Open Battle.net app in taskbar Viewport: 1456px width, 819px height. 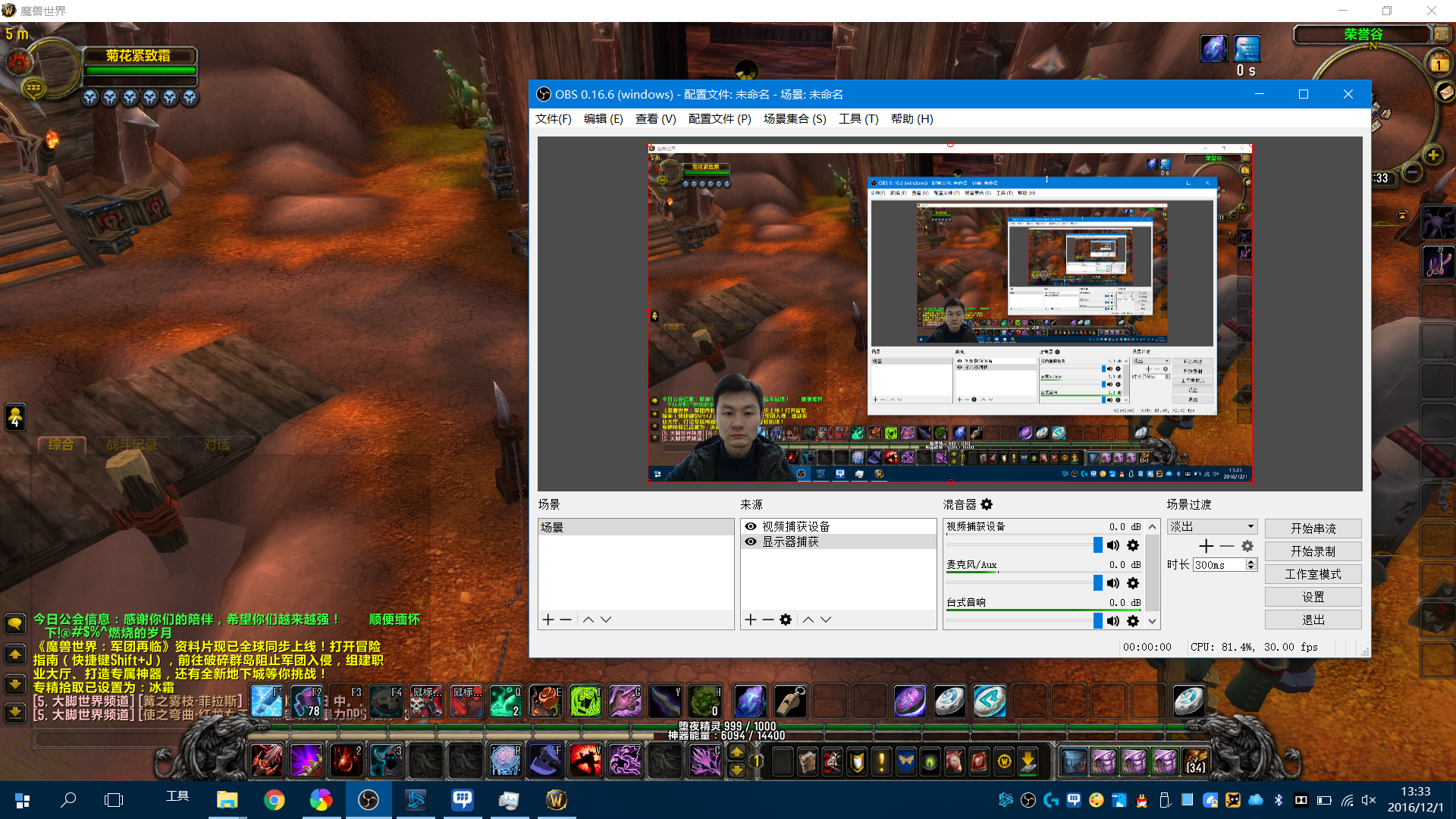click(416, 800)
